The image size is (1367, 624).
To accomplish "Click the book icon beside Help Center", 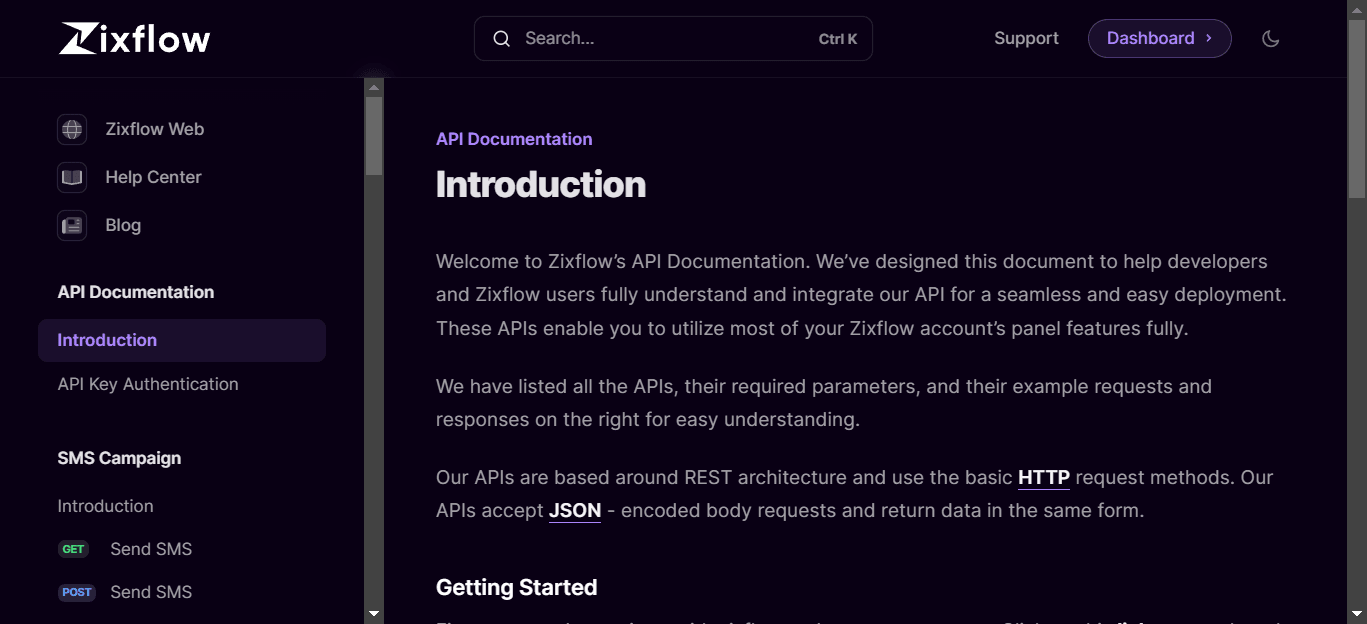I will (72, 177).
